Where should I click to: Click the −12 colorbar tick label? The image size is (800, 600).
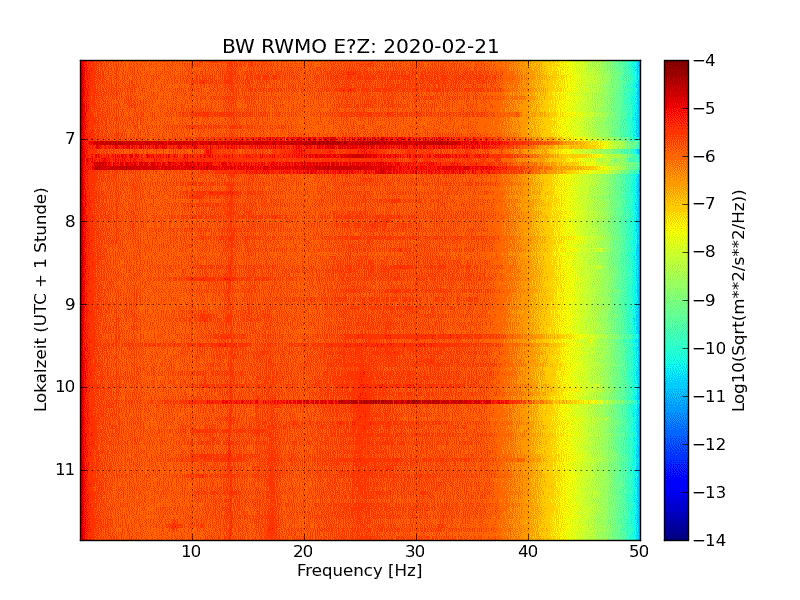(710, 444)
